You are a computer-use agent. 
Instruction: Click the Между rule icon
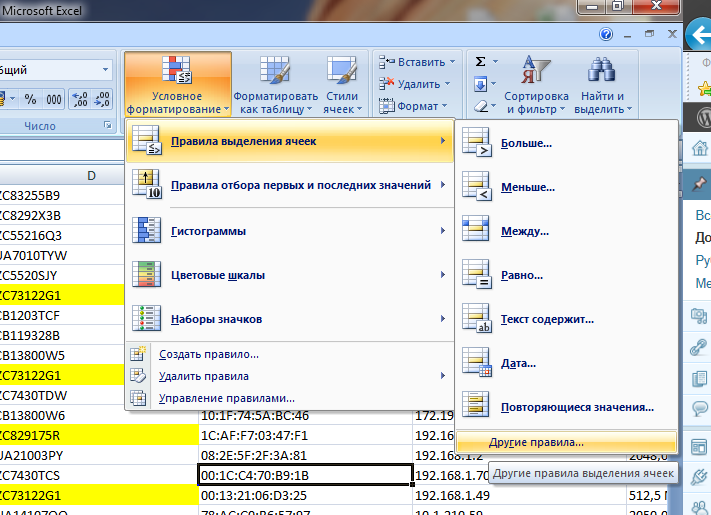click(476, 229)
